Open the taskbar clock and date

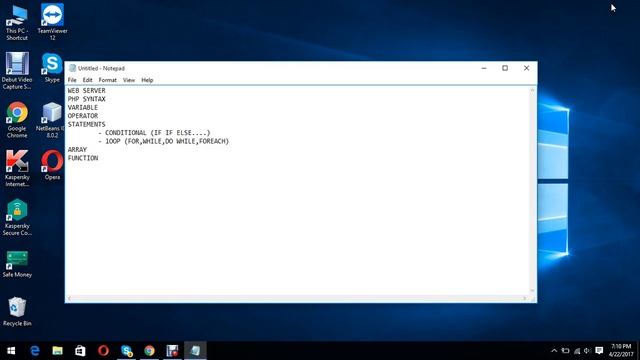point(621,351)
